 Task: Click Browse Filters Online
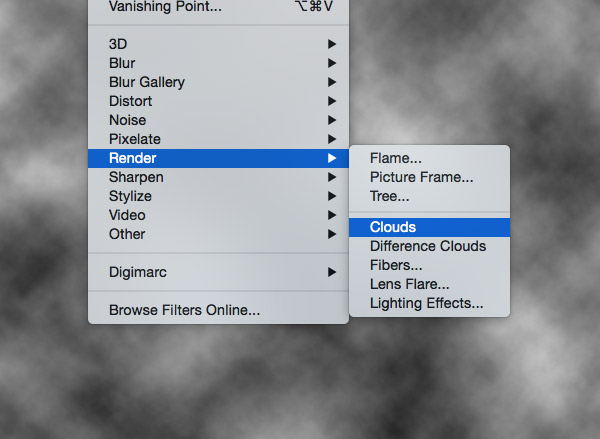tap(185, 310)
